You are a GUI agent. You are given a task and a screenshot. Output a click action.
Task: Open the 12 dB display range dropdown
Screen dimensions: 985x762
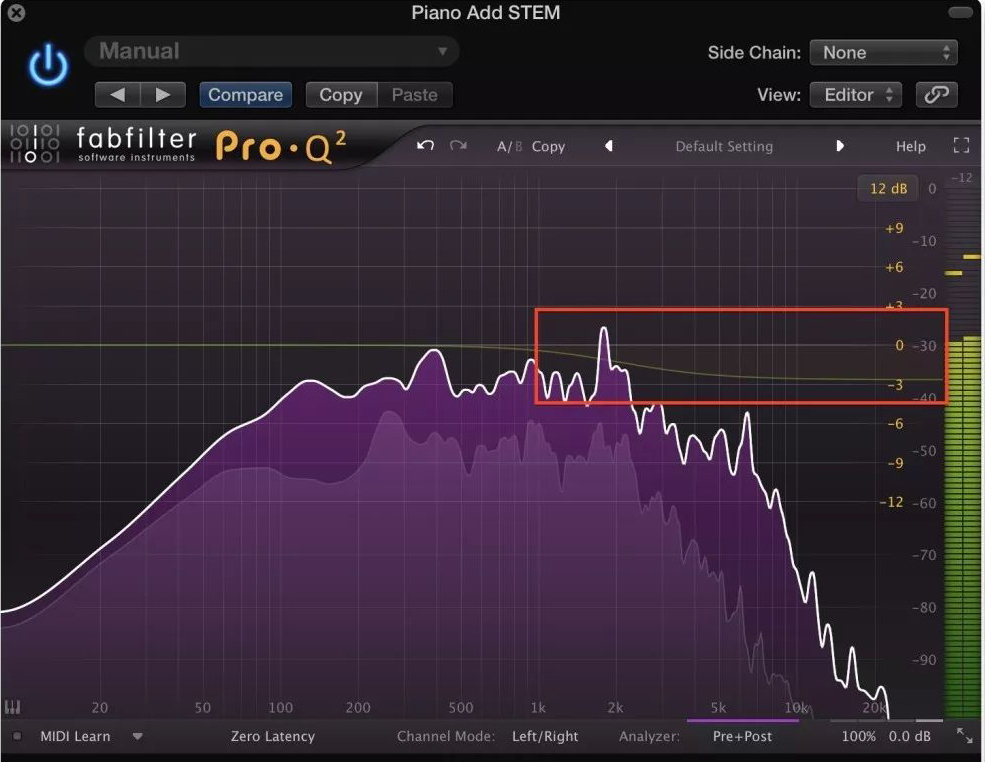coord(888,188)
